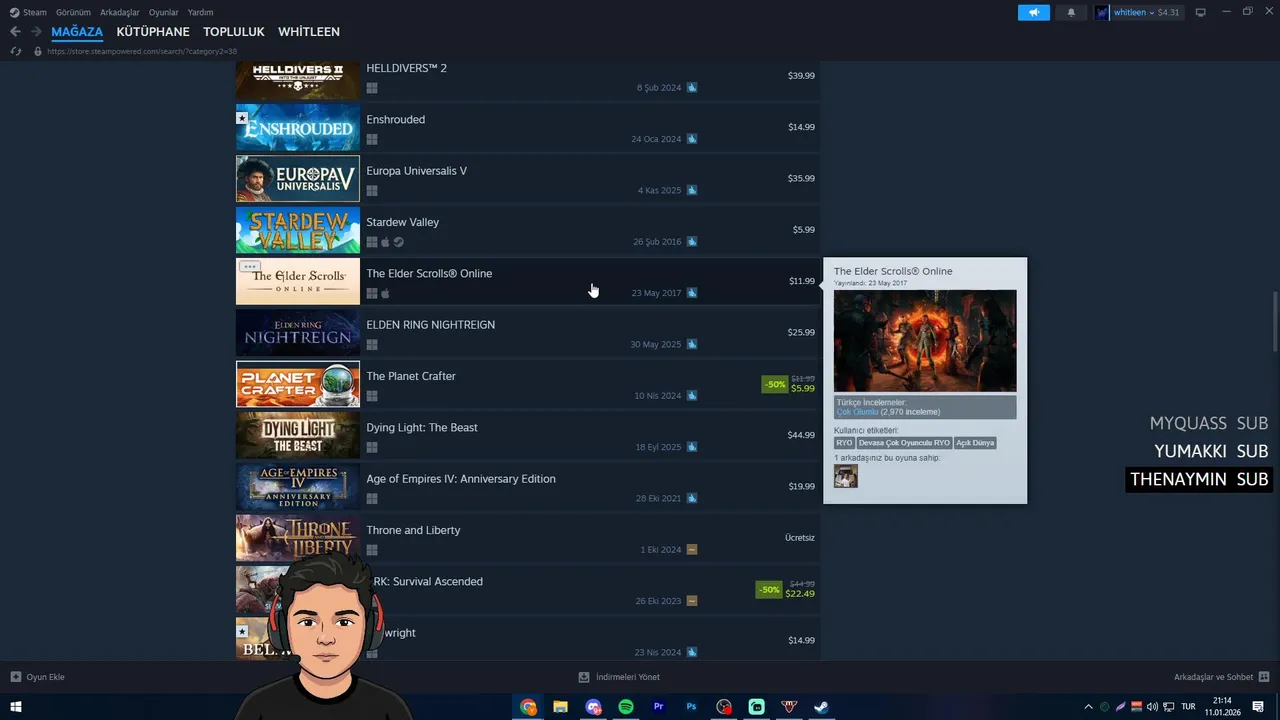Open File Explorer from the taskbar
Screen dimensions: 1280x720
(x=561, y=707)
